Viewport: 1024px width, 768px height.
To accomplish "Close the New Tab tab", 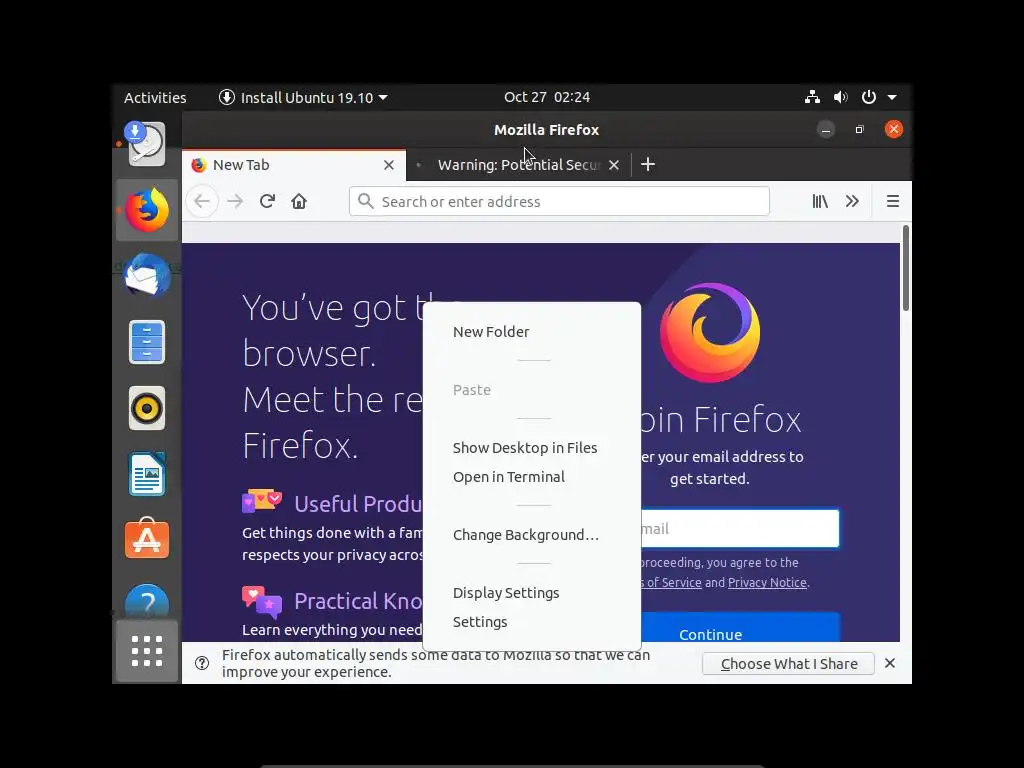I will point(389,165).
